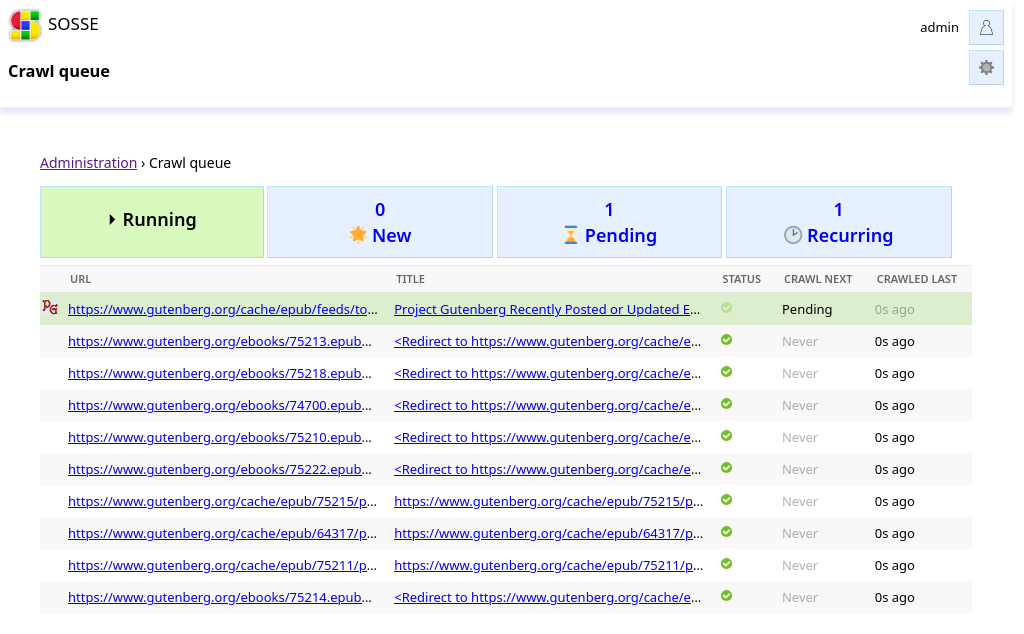The width and height of the screenshot is (1024, 634).
Task: Click the Crawl queue page heading
Action: (59, 71)
